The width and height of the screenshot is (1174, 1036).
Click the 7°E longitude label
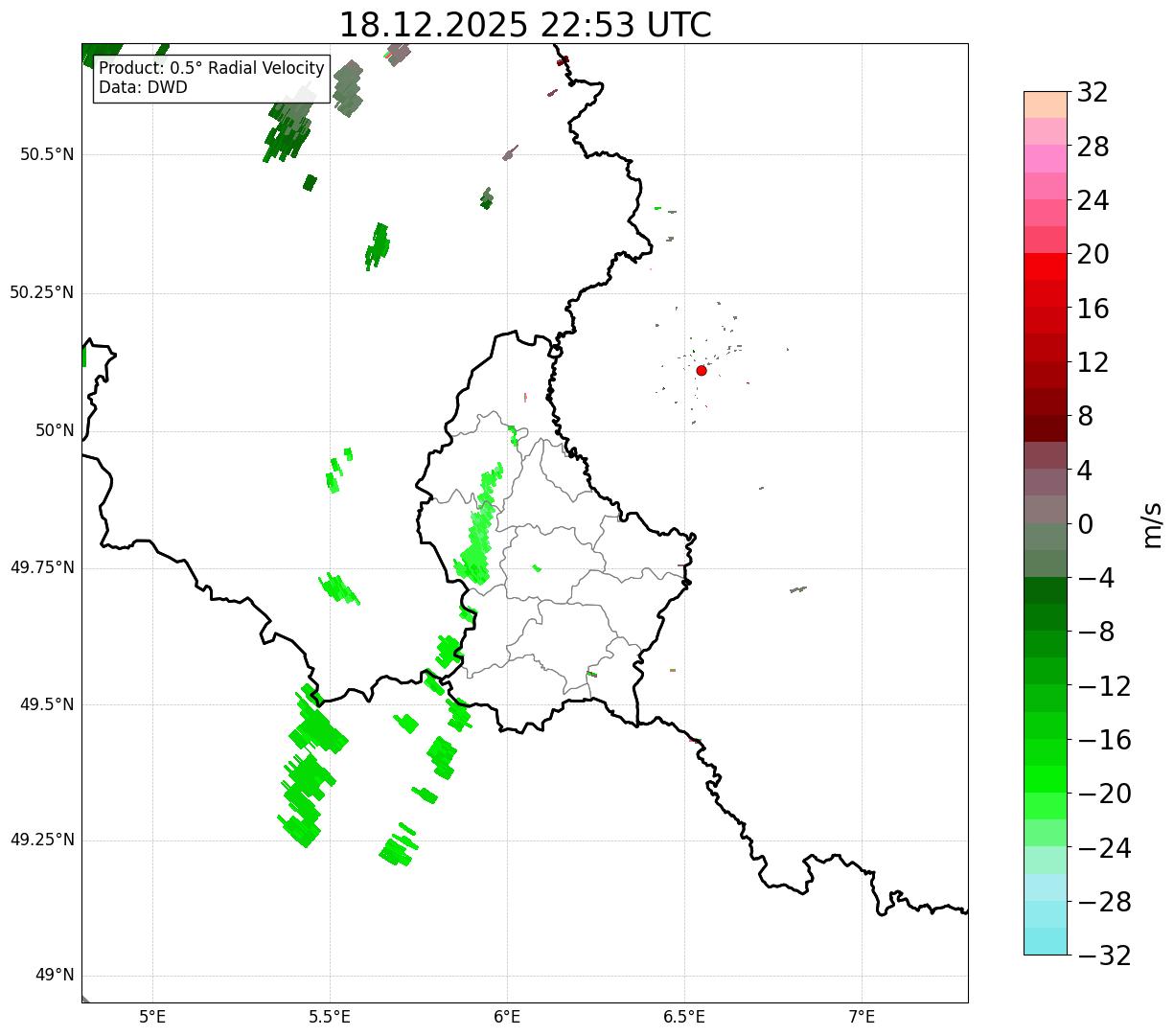click(862, 1017)
